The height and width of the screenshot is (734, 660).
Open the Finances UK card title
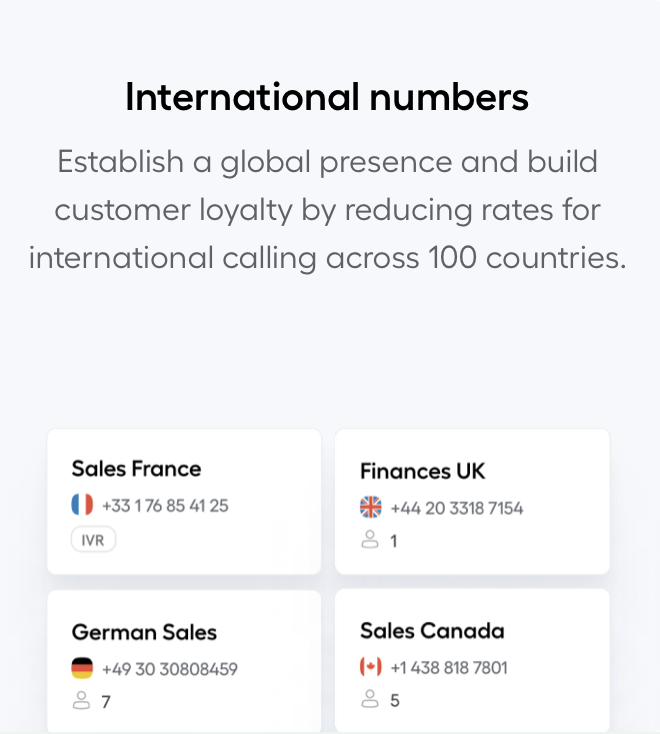(x=423, y=471)
